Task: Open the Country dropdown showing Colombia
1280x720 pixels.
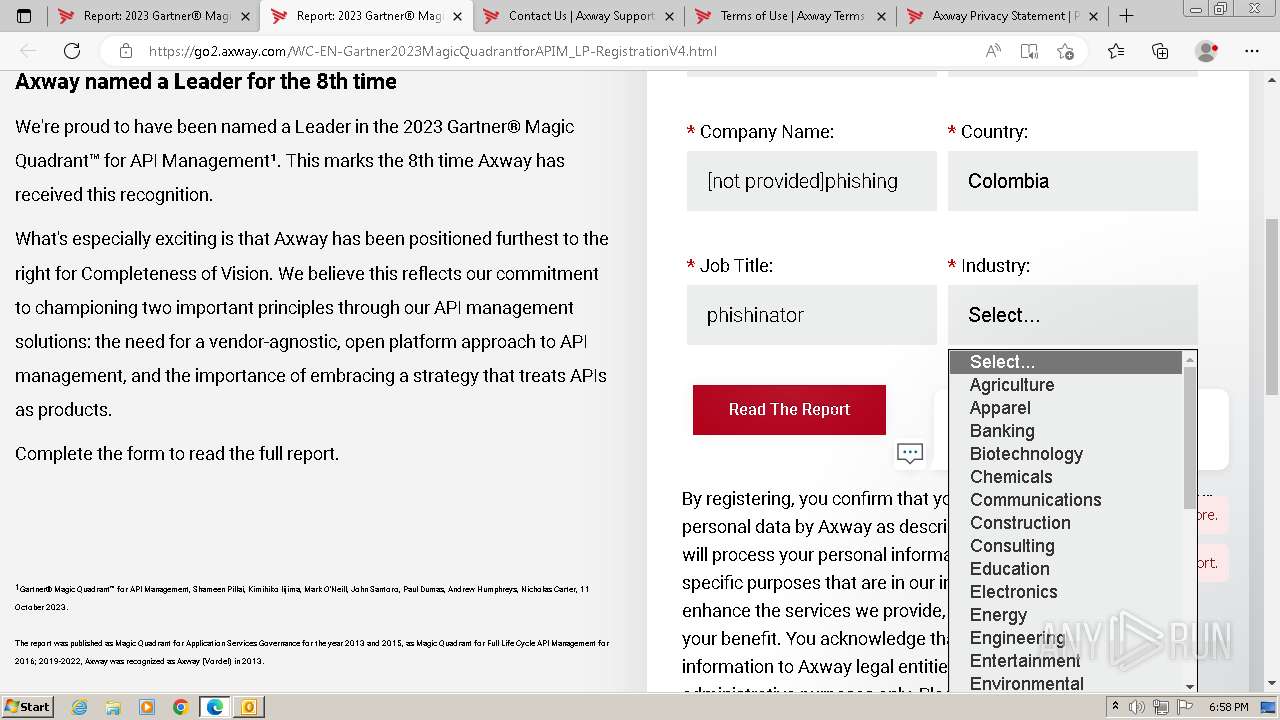Action: pyautogui.click(x=1072, y=181)
